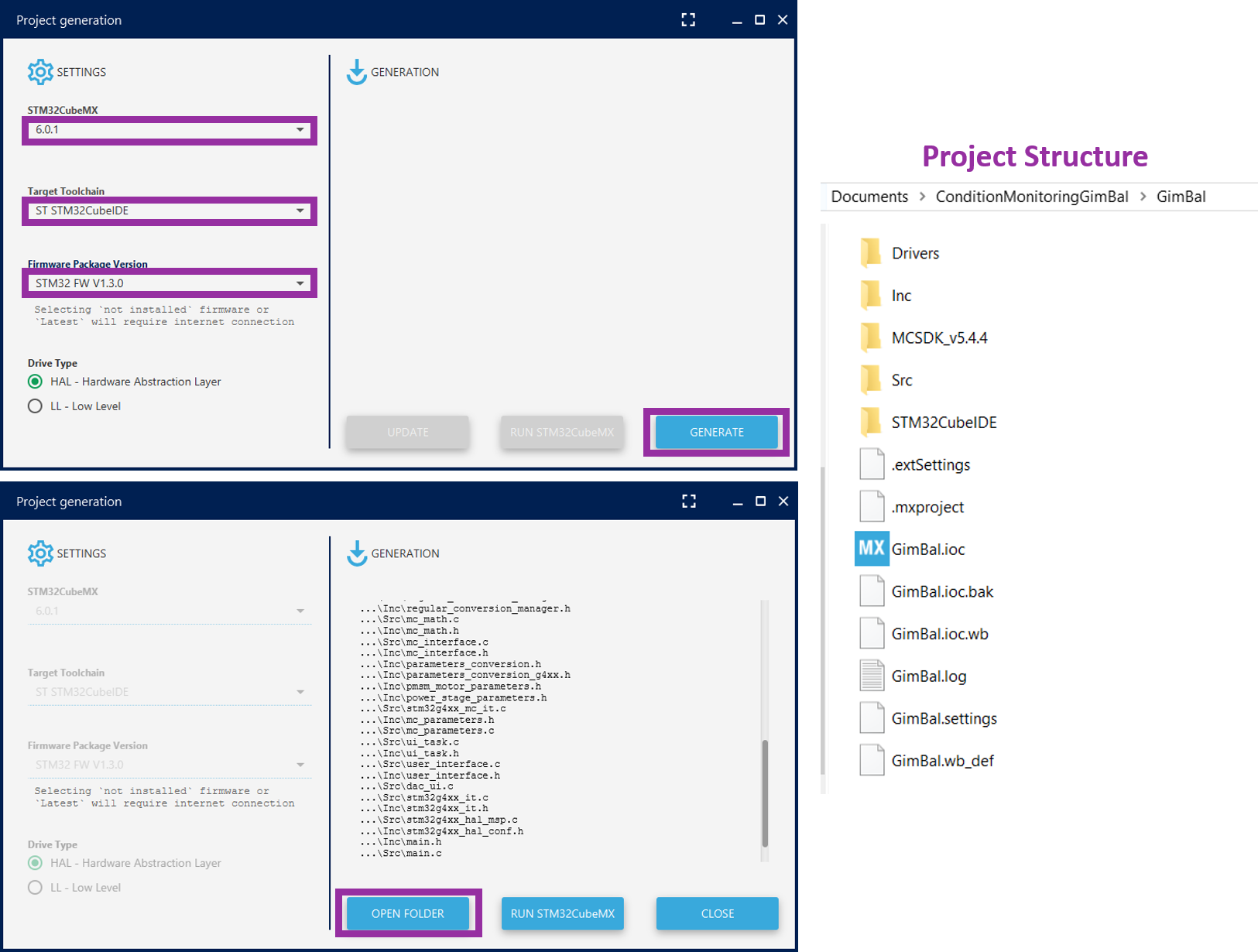
Task: Click the CLOSE button in bottom window
Action: click(718, 913)
